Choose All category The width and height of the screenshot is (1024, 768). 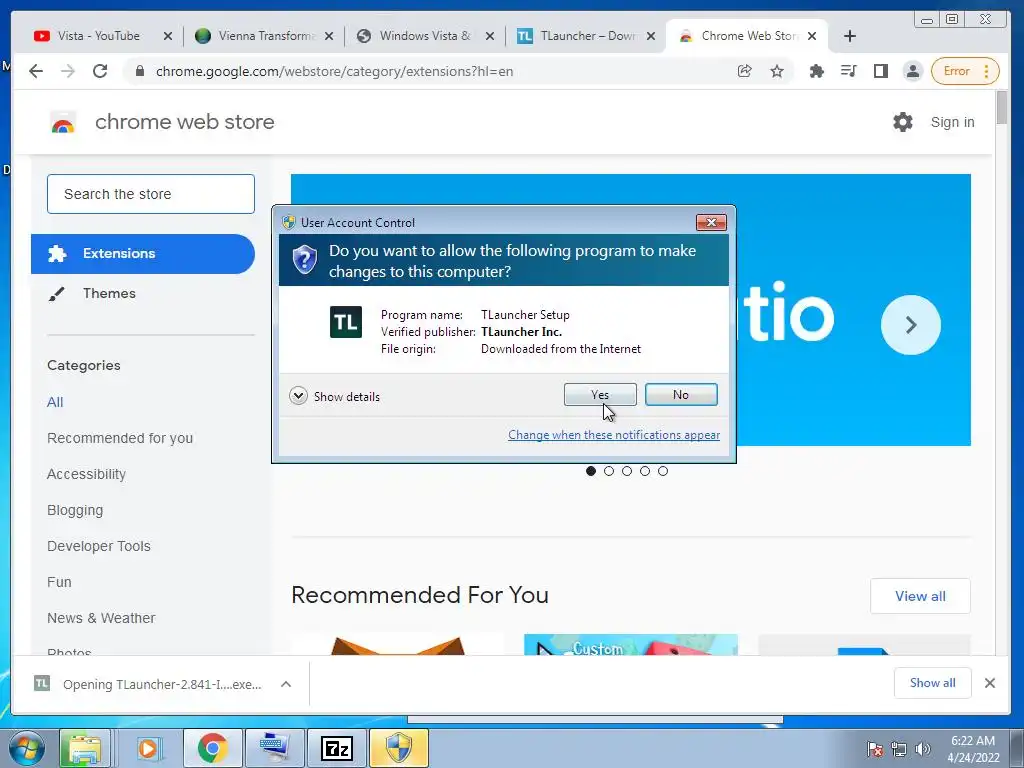[x=55, y=402]
